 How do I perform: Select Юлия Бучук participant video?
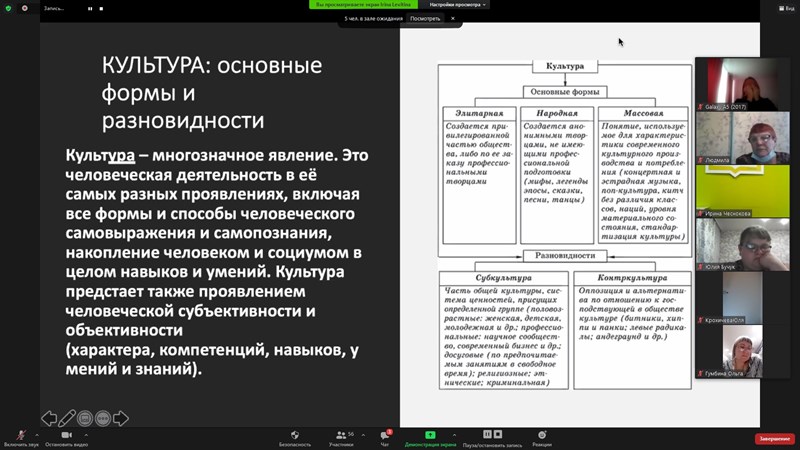(743, 244)
